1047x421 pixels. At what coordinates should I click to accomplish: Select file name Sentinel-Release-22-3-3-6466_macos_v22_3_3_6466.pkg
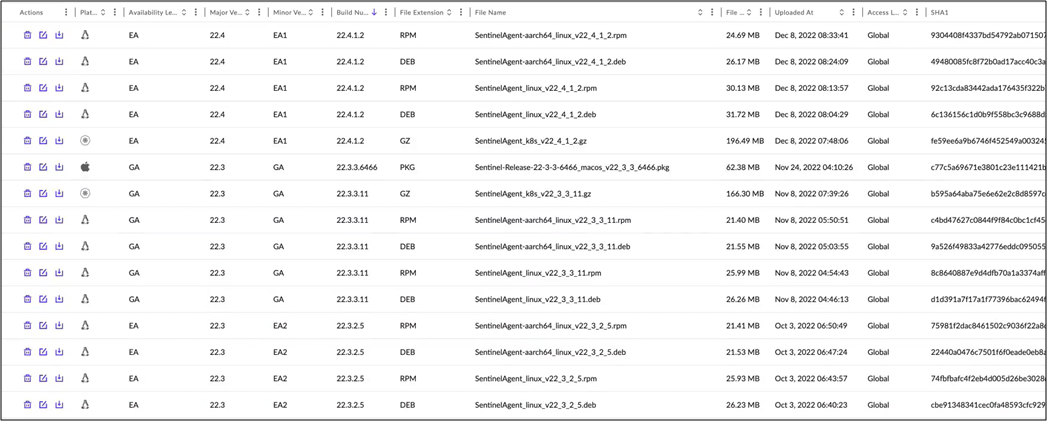click(x=572, y=167)
